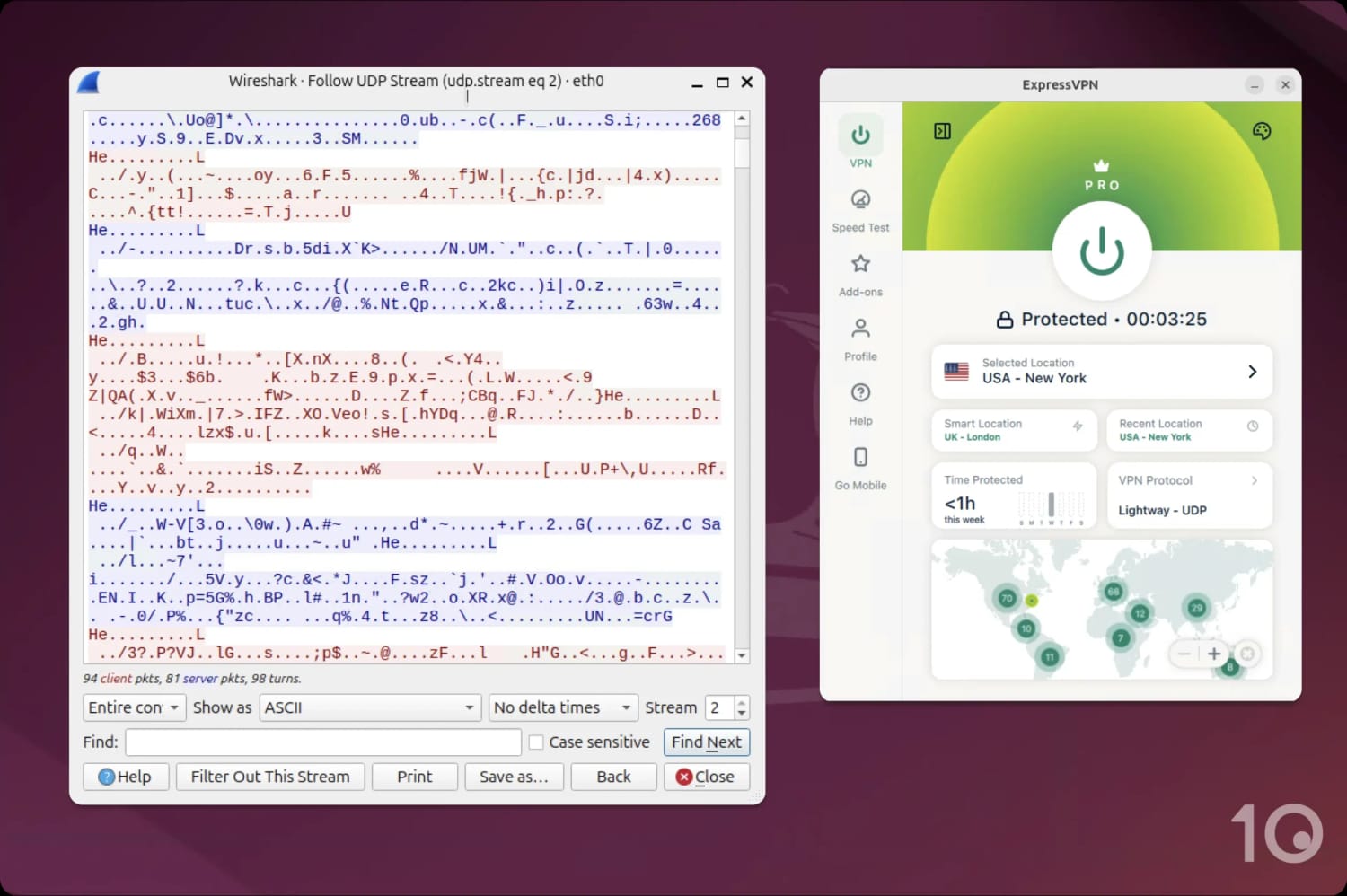The image size is (1347, 896).
Task: Open Help in ExpressVPN sidebar
Action: [860, 405]
